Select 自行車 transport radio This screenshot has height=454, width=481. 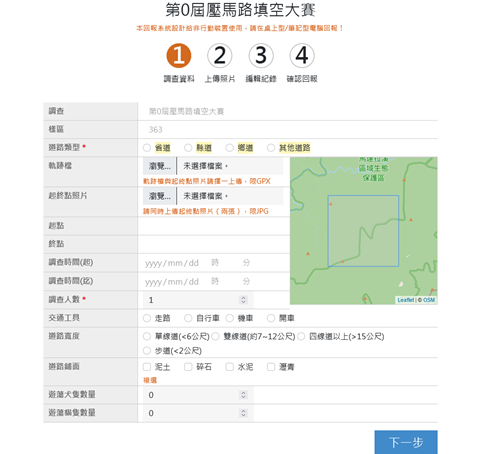188,318
